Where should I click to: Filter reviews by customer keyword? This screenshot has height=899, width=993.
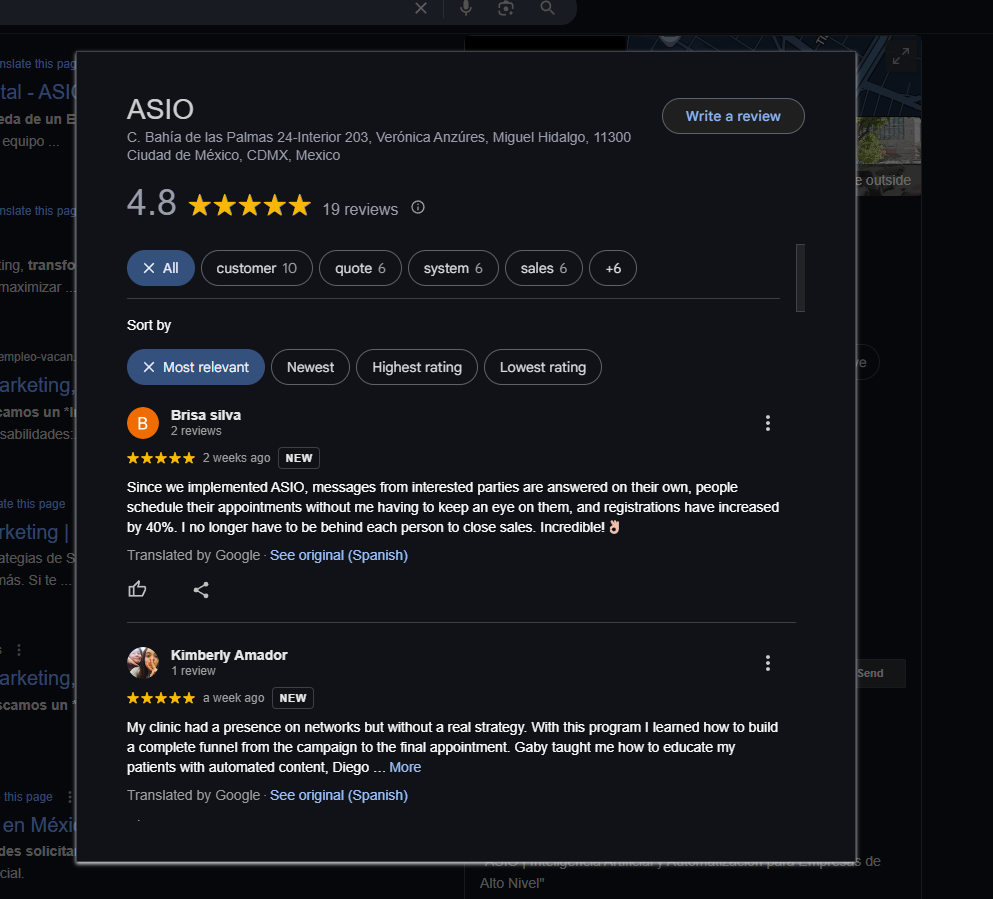256,268
